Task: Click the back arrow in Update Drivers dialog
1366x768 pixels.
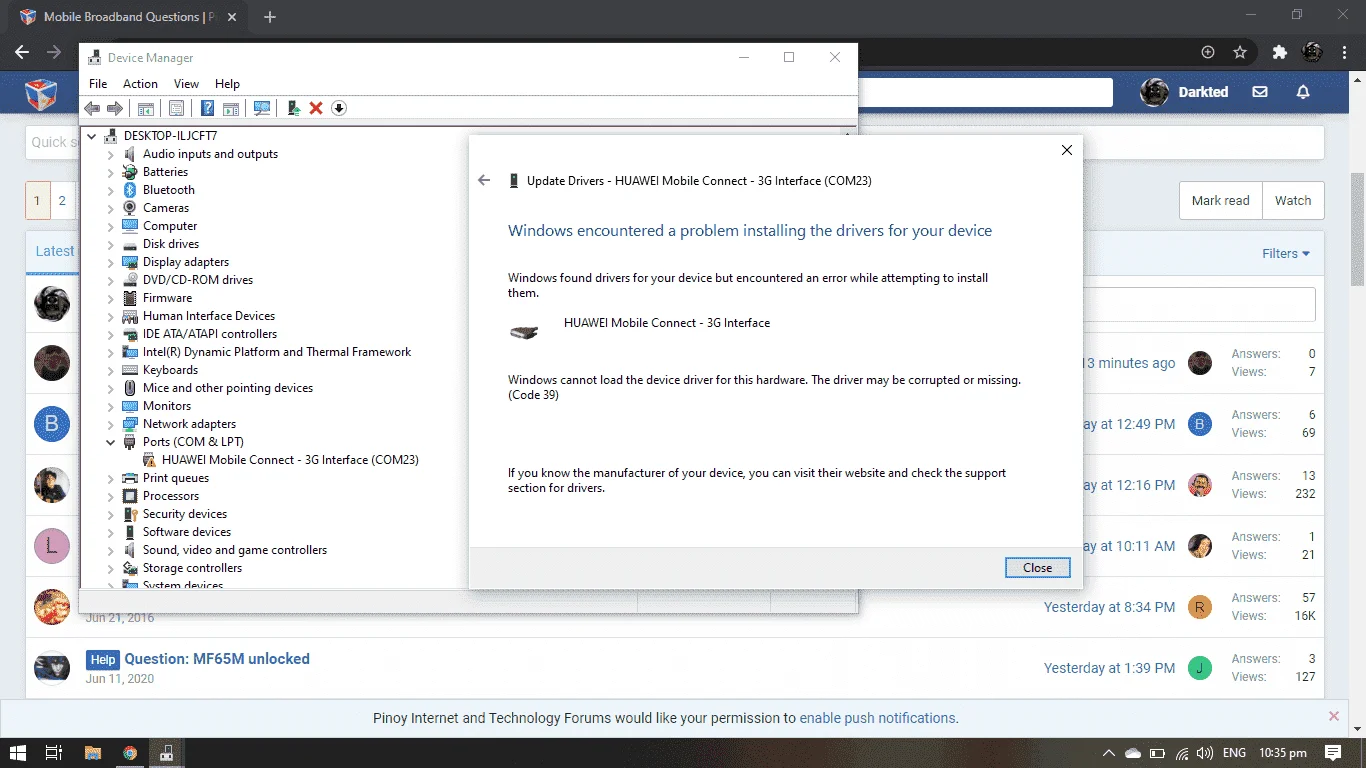Action: 484,180
